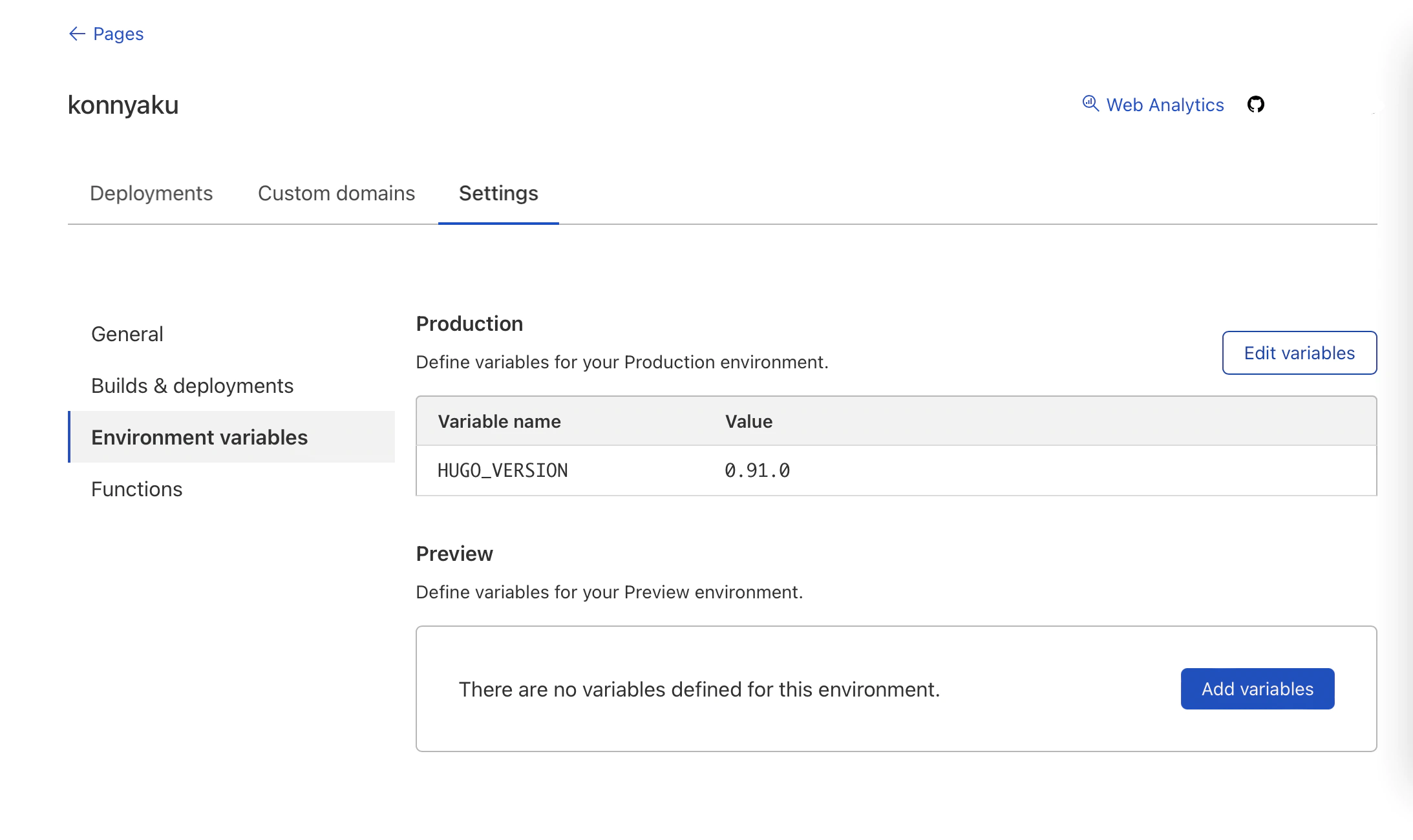Open the Custom domains tab

pyautogui.click(x=336, y=193)
